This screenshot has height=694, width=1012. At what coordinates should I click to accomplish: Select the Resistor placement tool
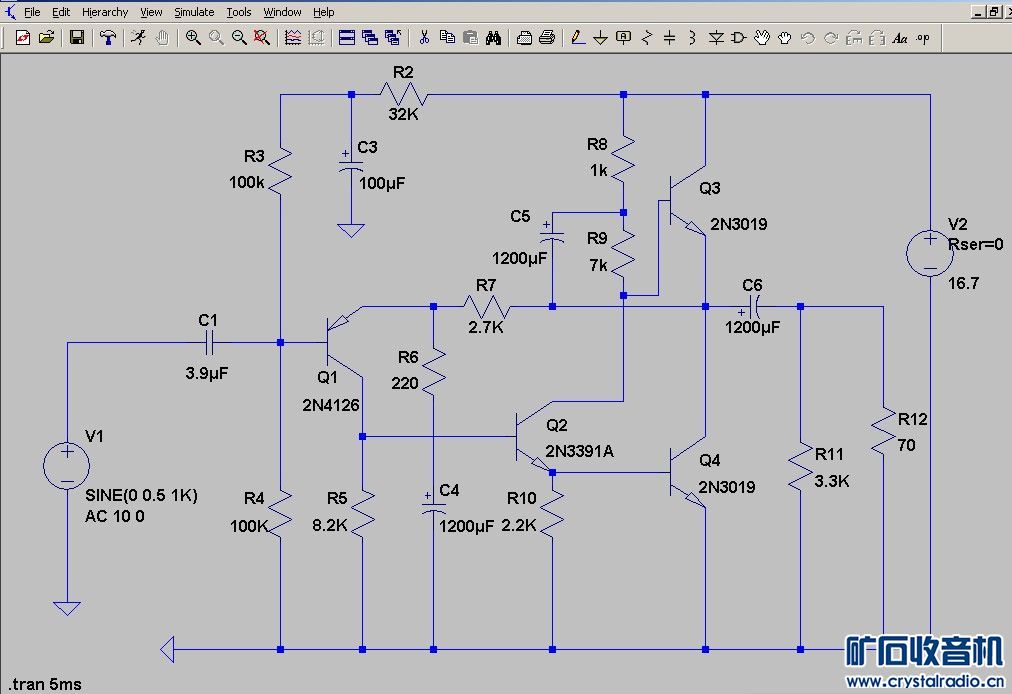pyautogui.click(x=647, y=38)
